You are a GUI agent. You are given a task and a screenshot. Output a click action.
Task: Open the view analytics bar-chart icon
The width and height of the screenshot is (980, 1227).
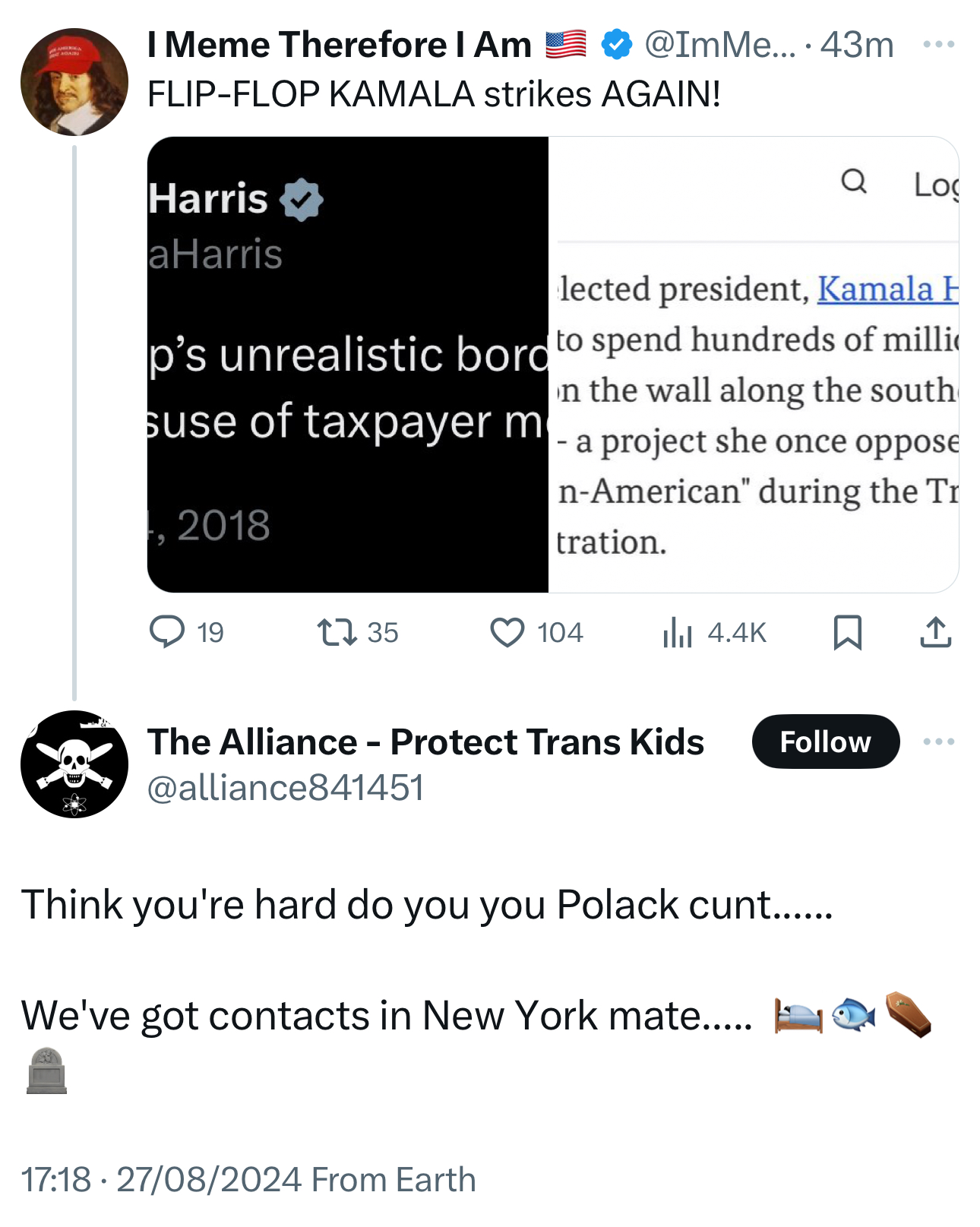[677, 632]
